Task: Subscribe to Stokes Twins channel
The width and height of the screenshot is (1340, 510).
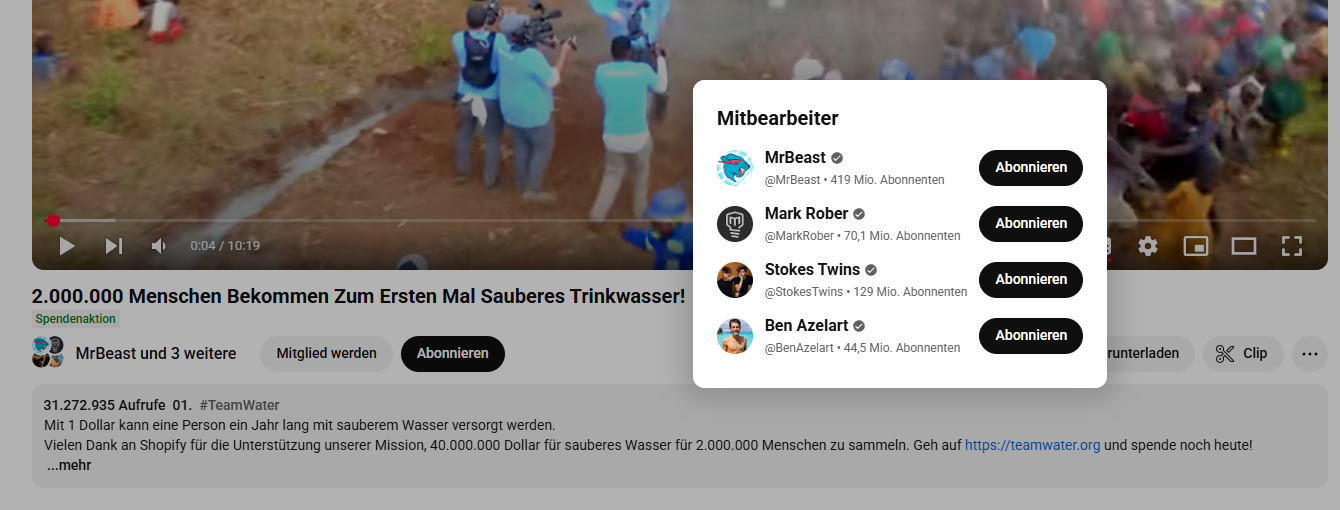Action: [x=1031, y=279]
